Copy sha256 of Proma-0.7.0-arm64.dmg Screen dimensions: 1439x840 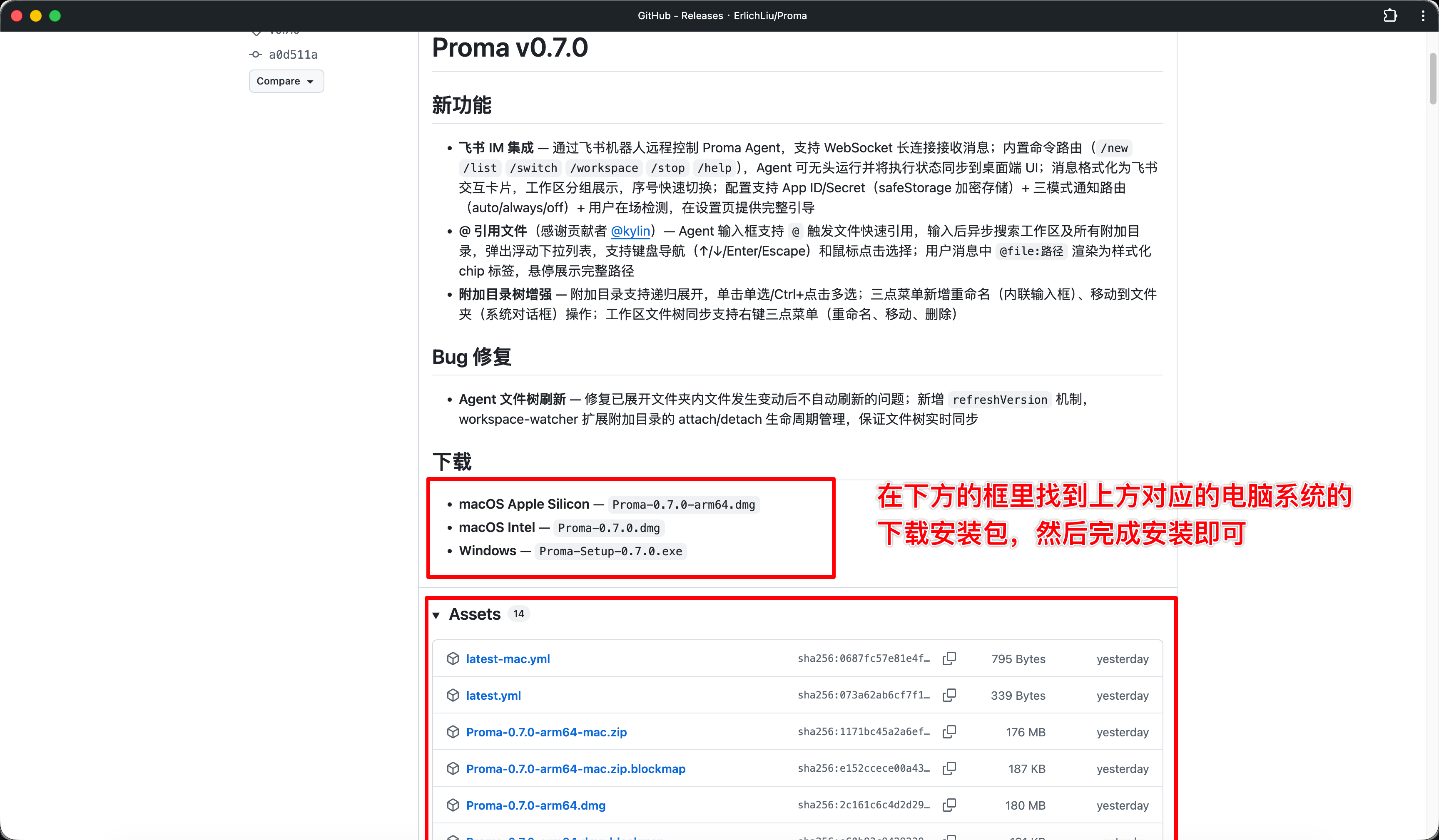tap(949, 805)
